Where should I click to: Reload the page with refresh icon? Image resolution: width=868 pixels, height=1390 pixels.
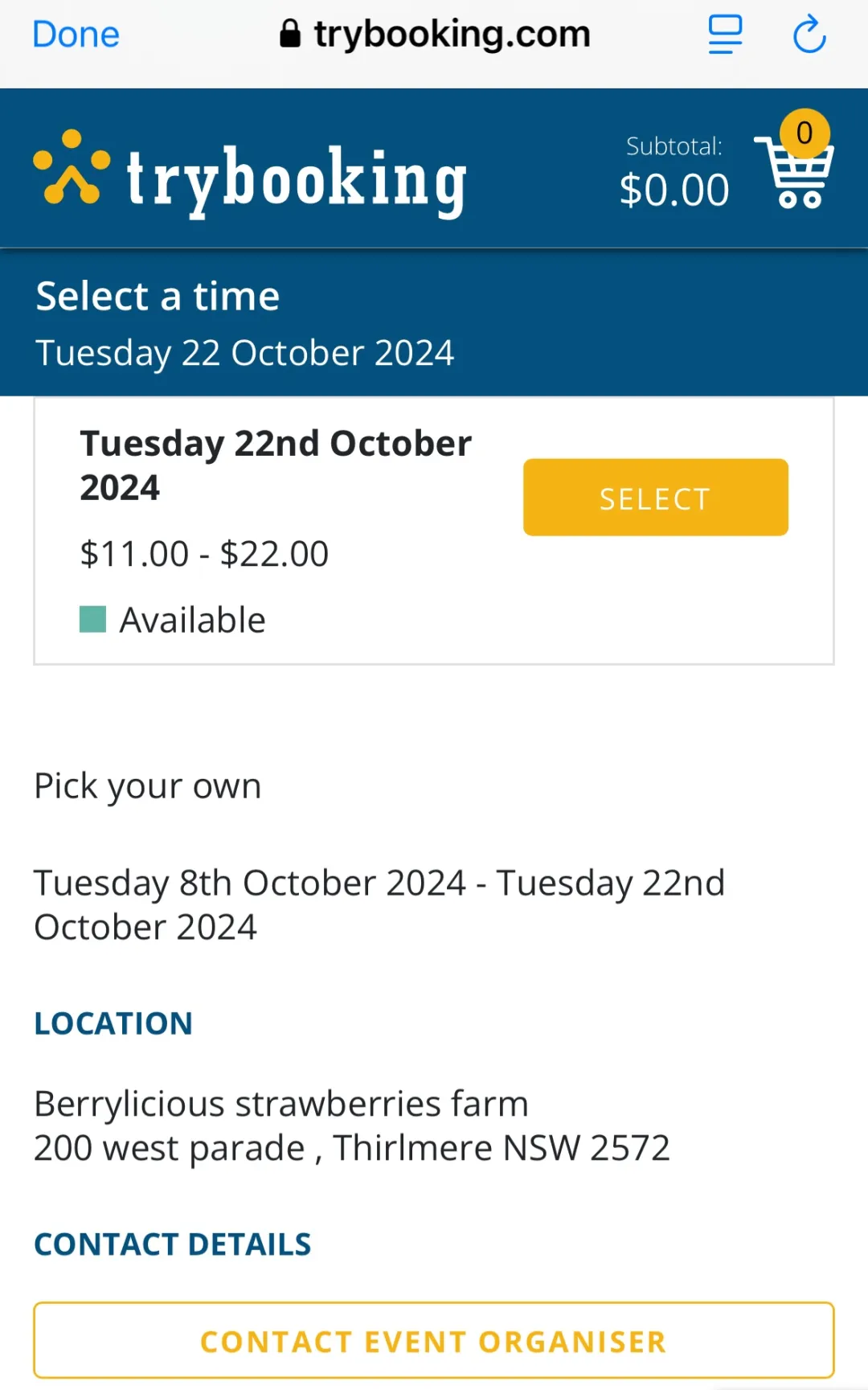809,35
